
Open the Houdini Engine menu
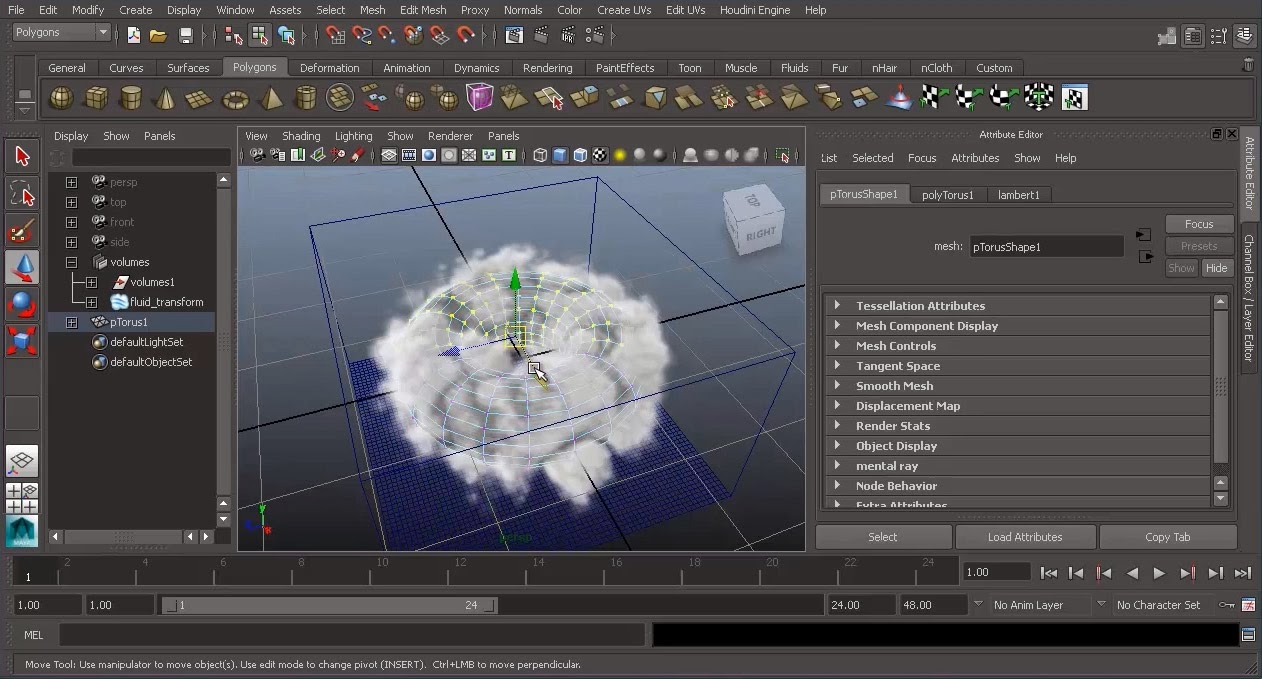tap(755, 11)
